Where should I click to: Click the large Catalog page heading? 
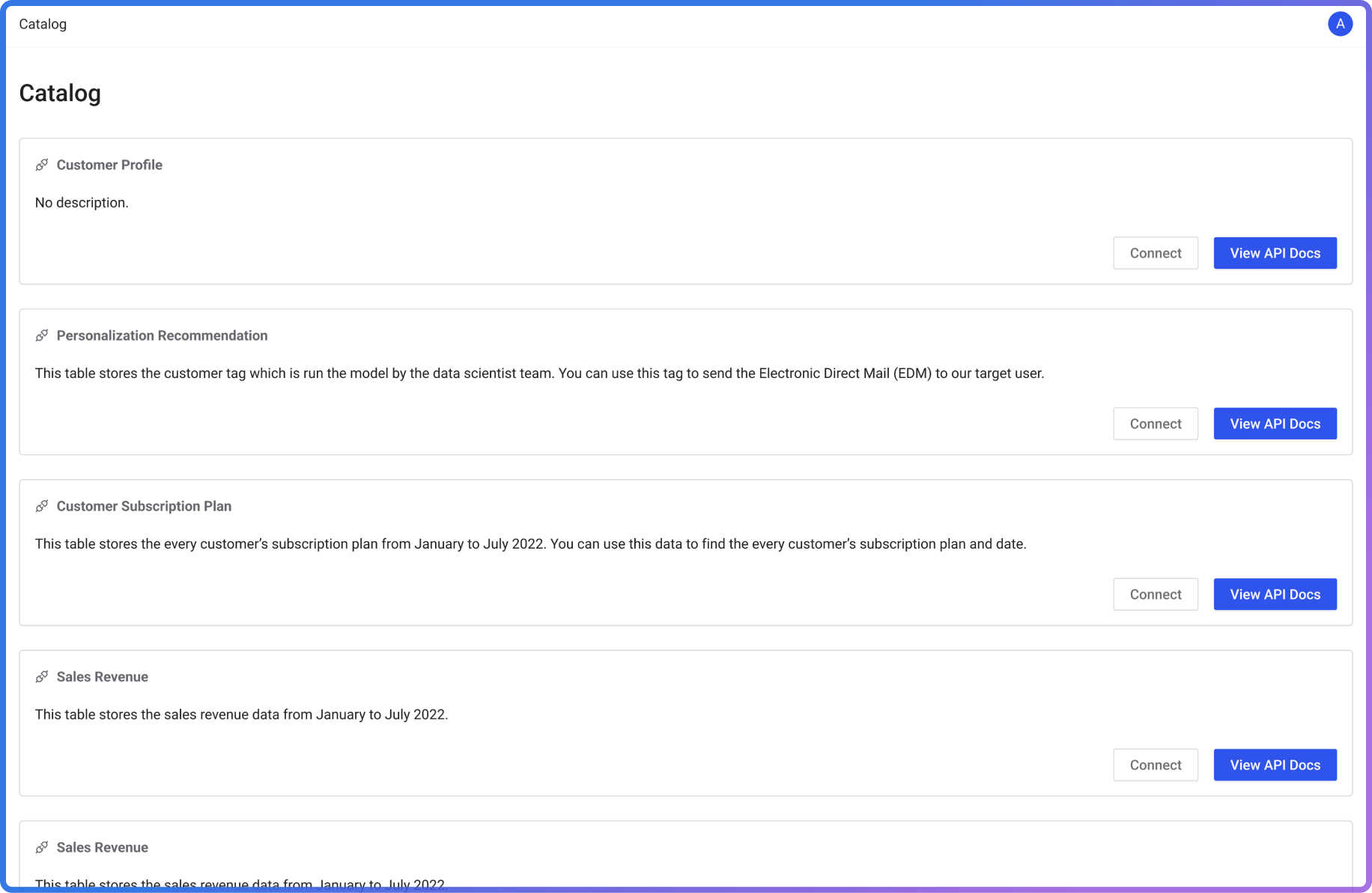pos(60,93)
